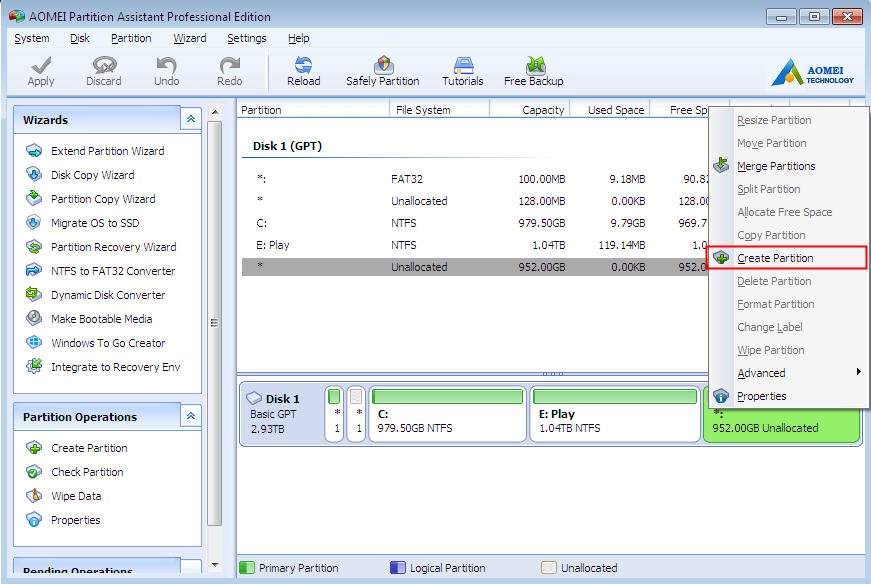
Task: Open the Disk menu
Action: (x=79, y=38)
